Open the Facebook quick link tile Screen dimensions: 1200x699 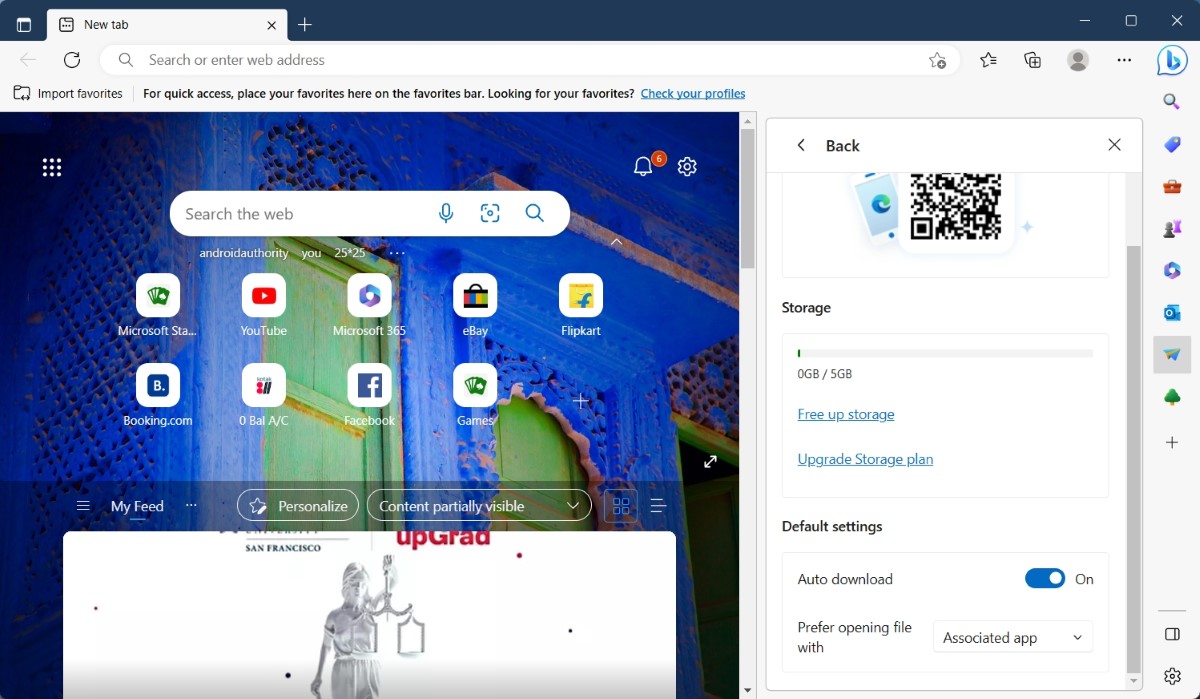pyautogui.click(x=370, y=395)
